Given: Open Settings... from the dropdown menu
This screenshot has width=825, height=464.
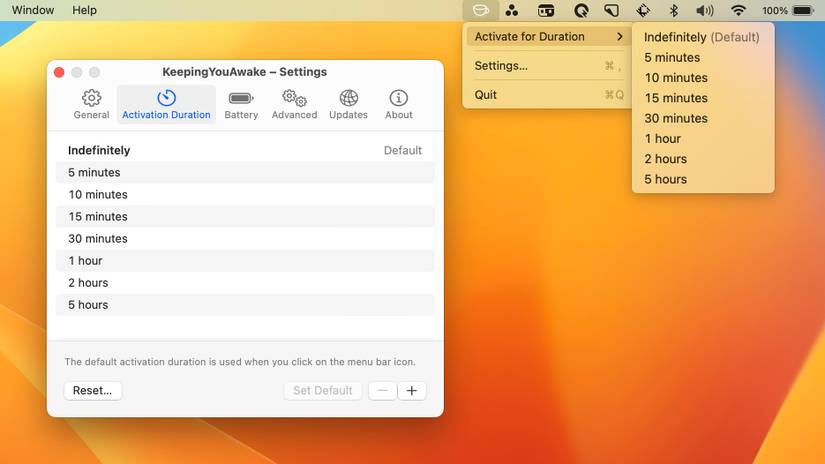Looking at the screenshot, I should pyautogui.click(x=548, y=66).
